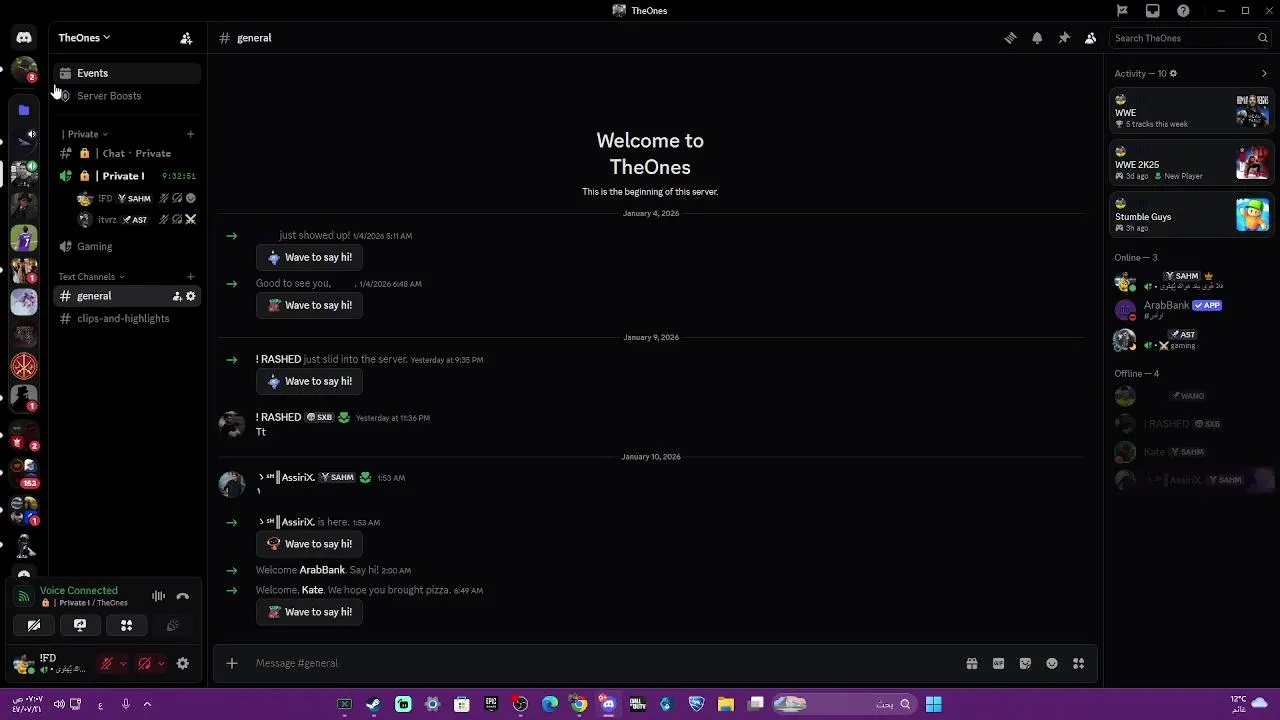Open Chat · Private text channel

(x=127, y=154)
